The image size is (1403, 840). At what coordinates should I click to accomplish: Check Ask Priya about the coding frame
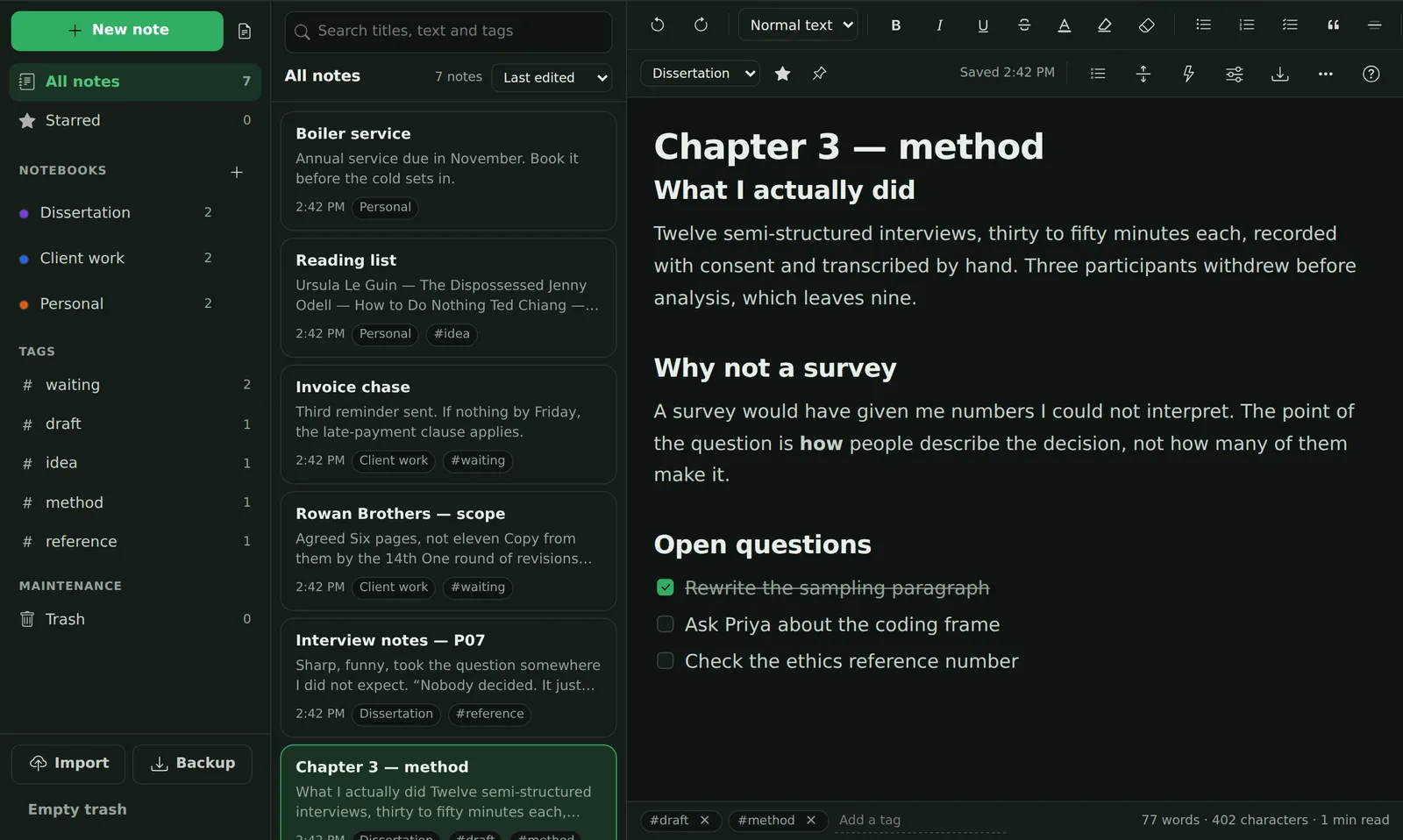pos(666,624)
